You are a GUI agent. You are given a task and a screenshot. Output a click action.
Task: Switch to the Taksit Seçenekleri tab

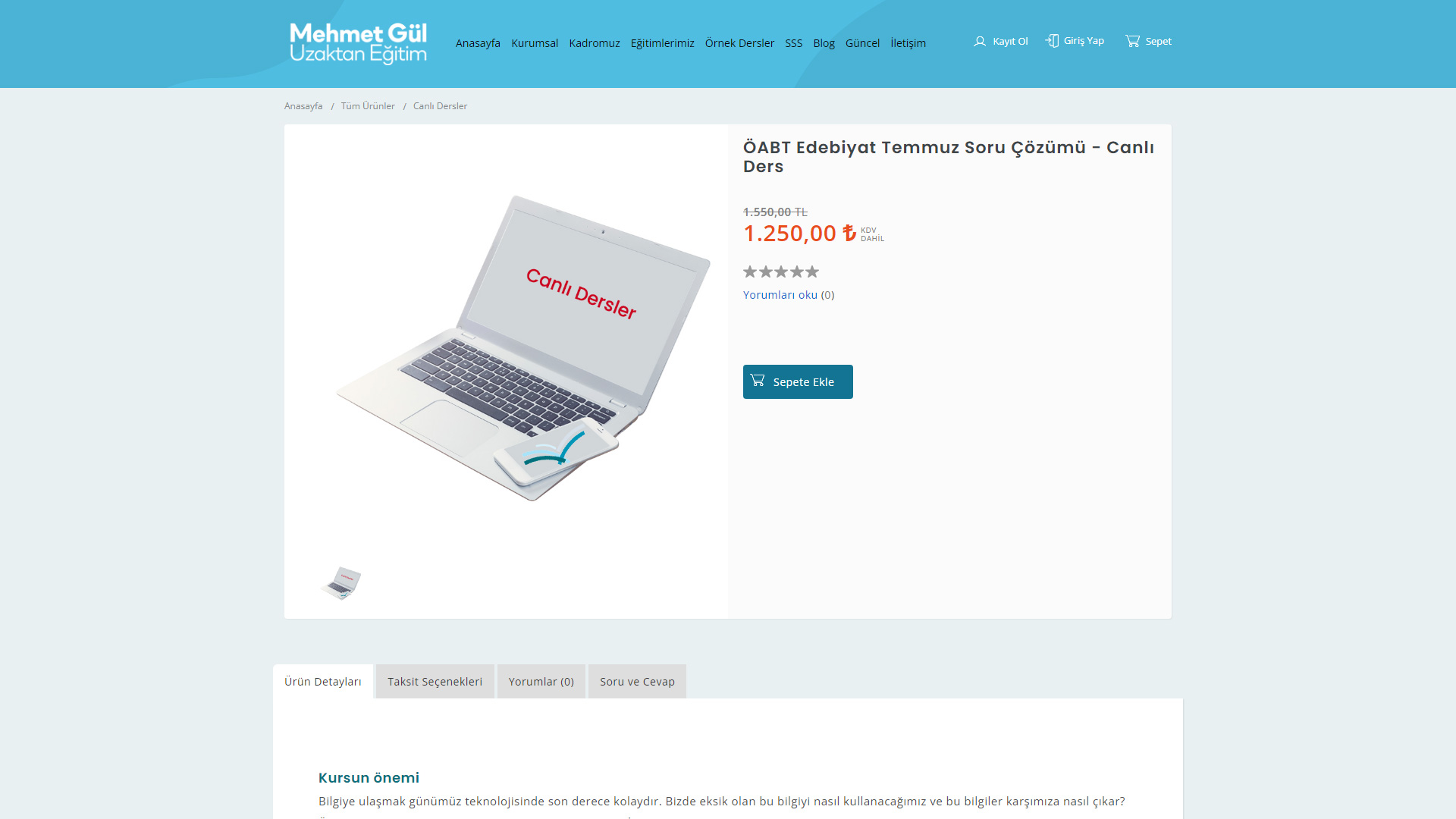pyautogui.click(x=435, y=681)
